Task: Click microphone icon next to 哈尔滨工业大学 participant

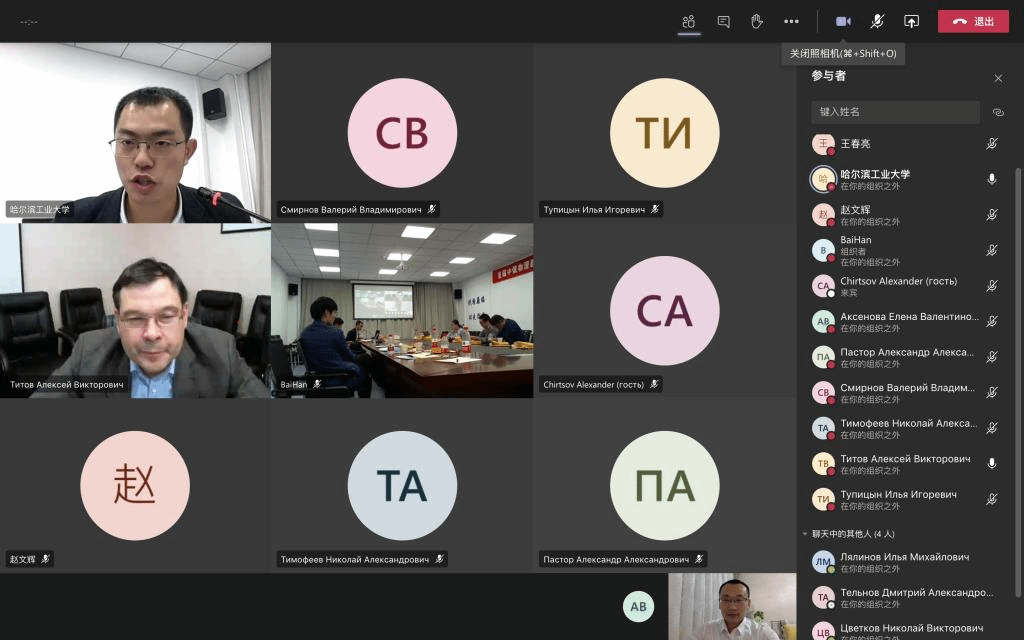Action: tap(991, 179)
